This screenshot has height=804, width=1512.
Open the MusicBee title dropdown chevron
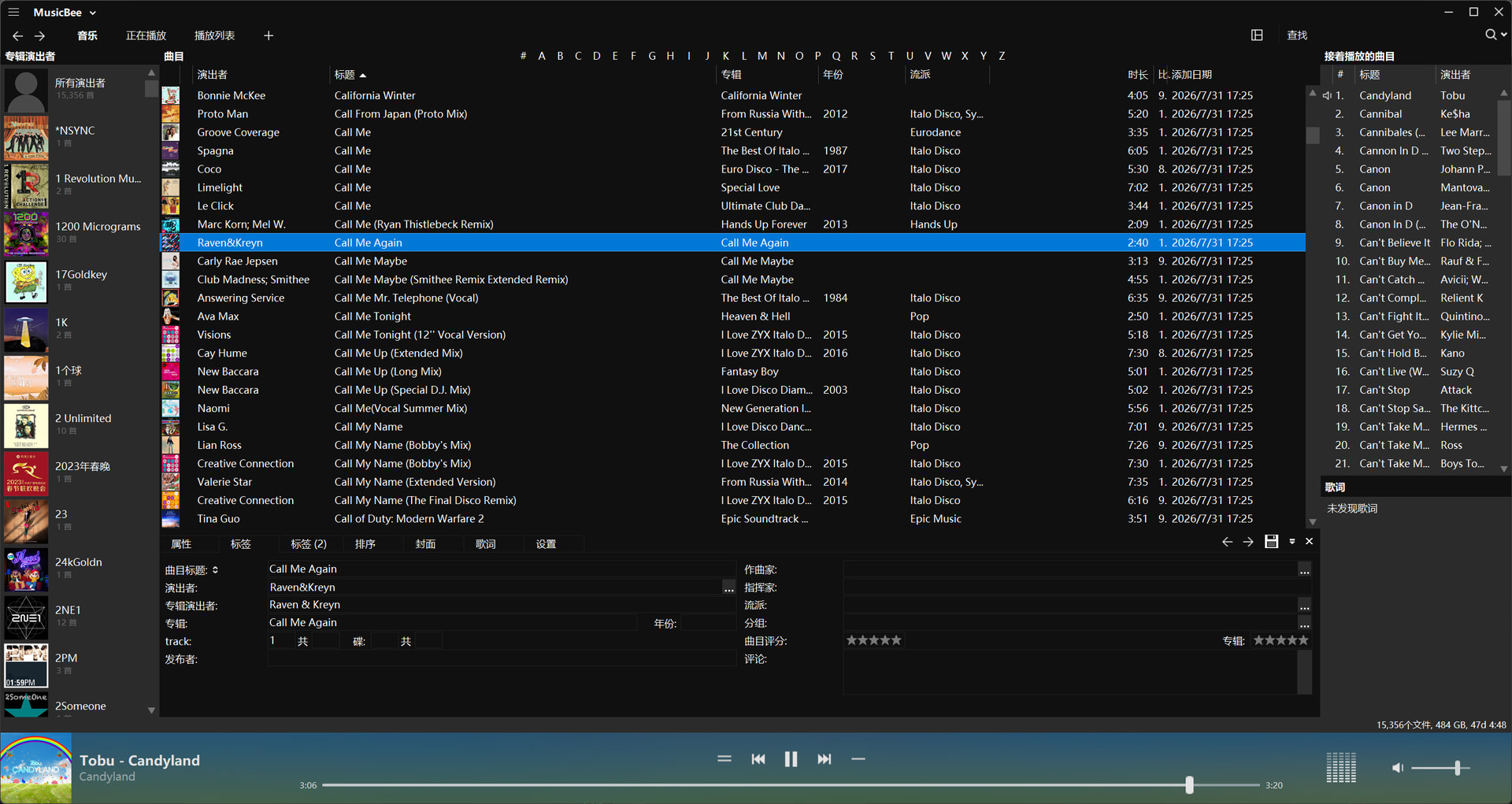[93, 13]
